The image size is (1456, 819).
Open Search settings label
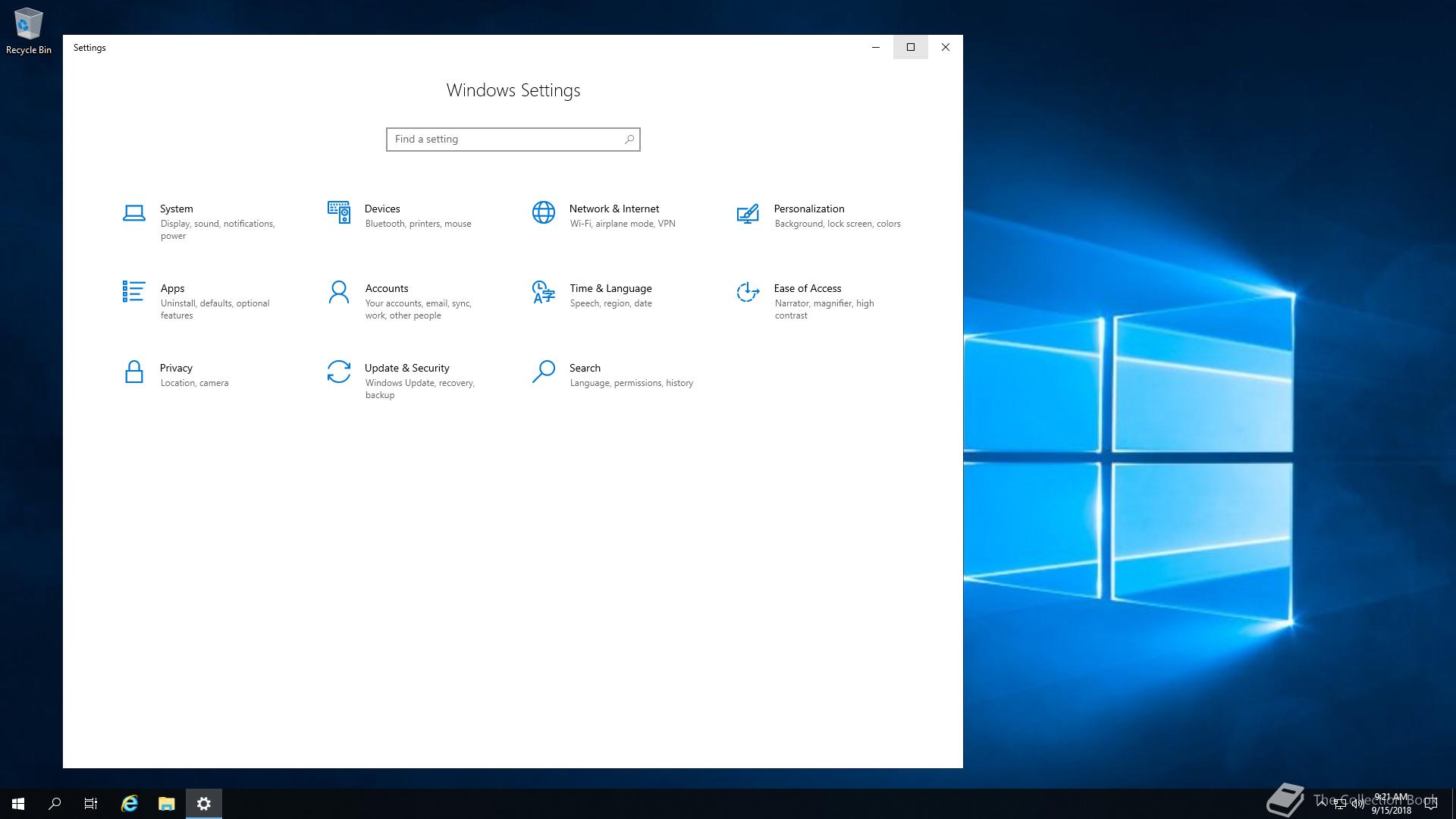coord(585,368)
